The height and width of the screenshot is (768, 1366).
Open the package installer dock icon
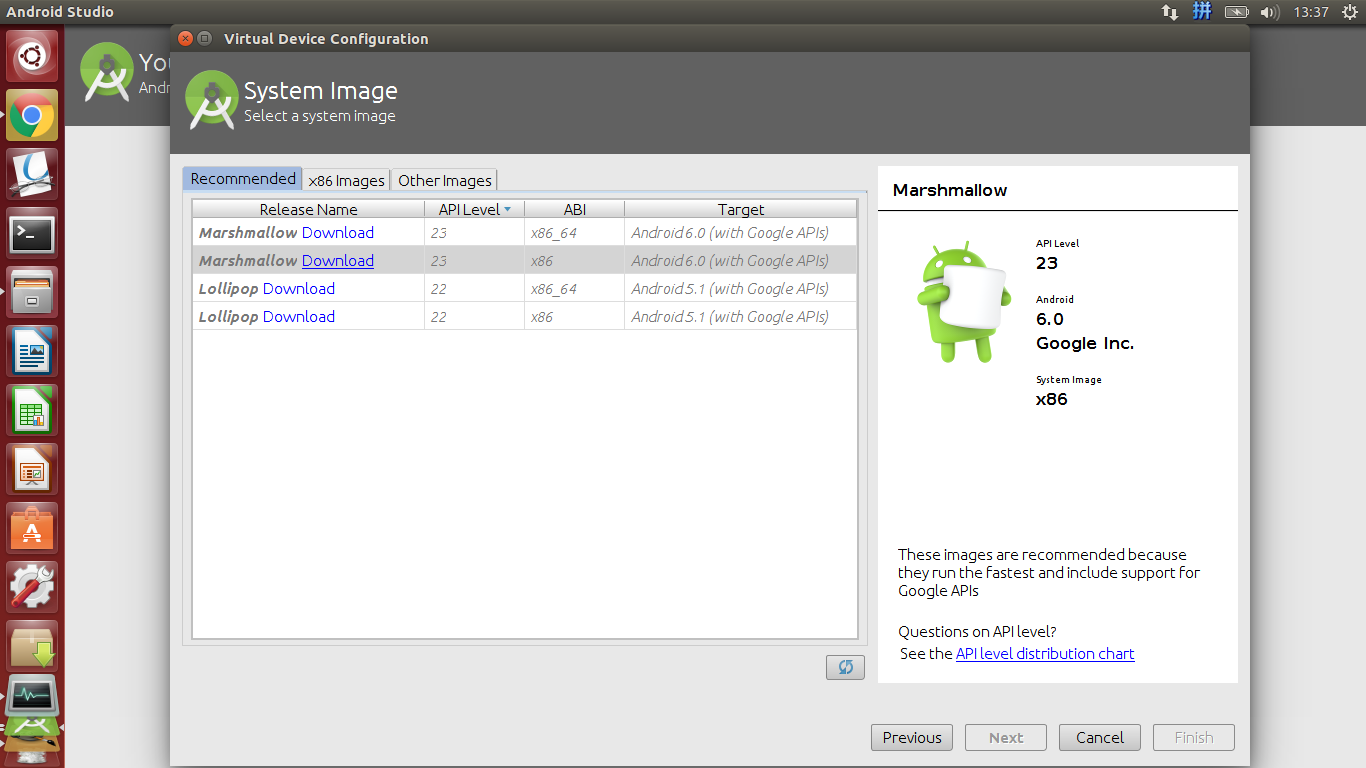click(x=32, y=646)
